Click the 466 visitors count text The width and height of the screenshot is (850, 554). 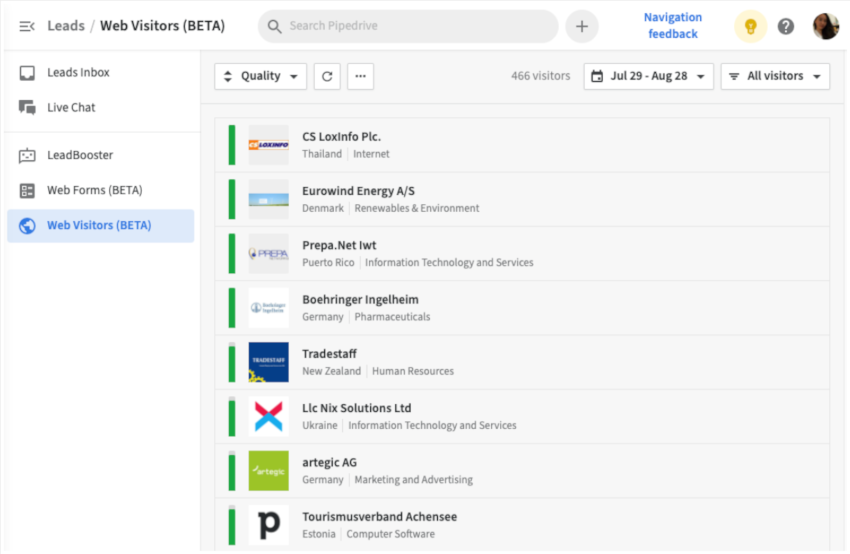[x=540, y=76]
